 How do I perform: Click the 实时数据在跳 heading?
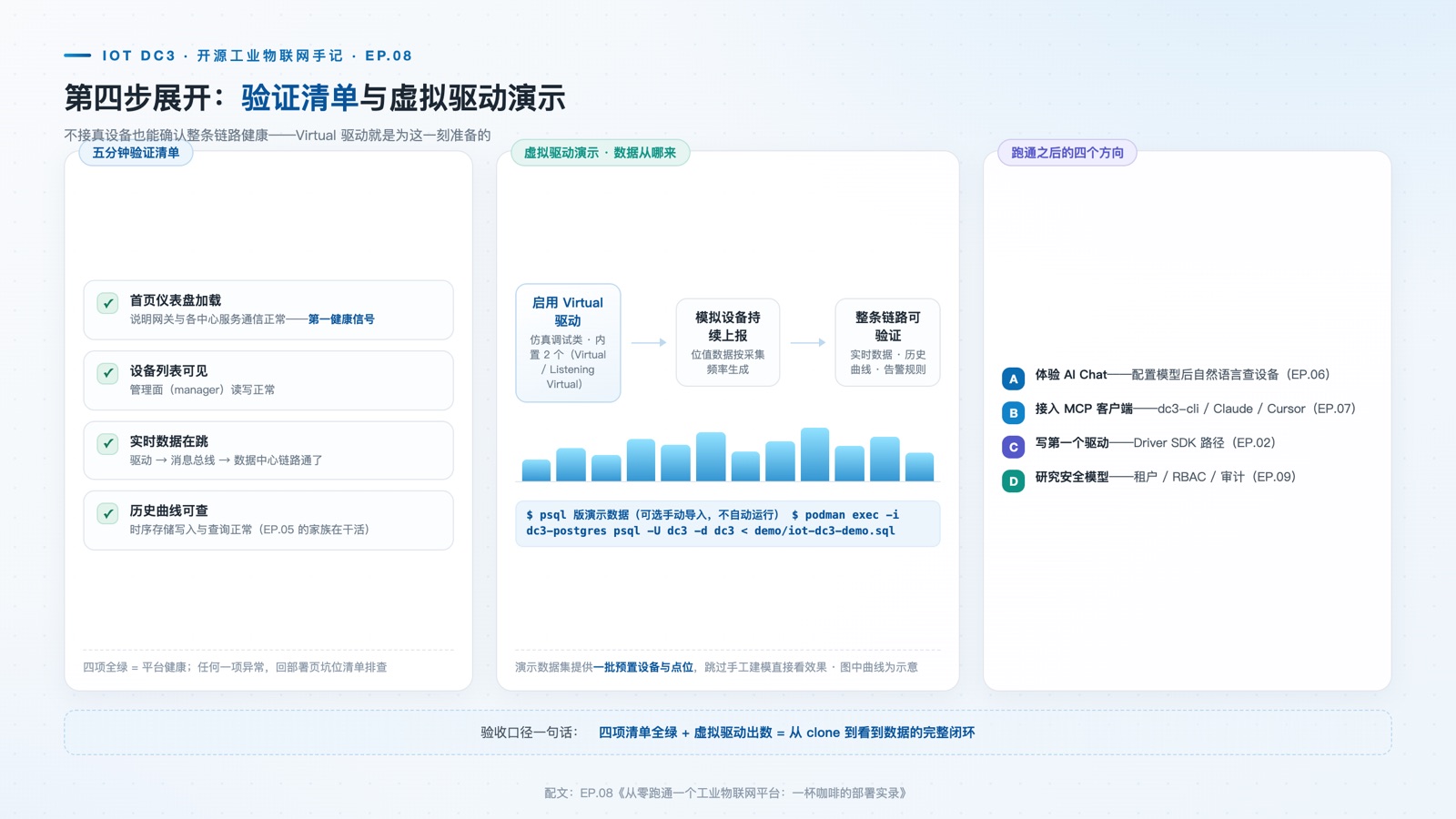tap(168, 441)
